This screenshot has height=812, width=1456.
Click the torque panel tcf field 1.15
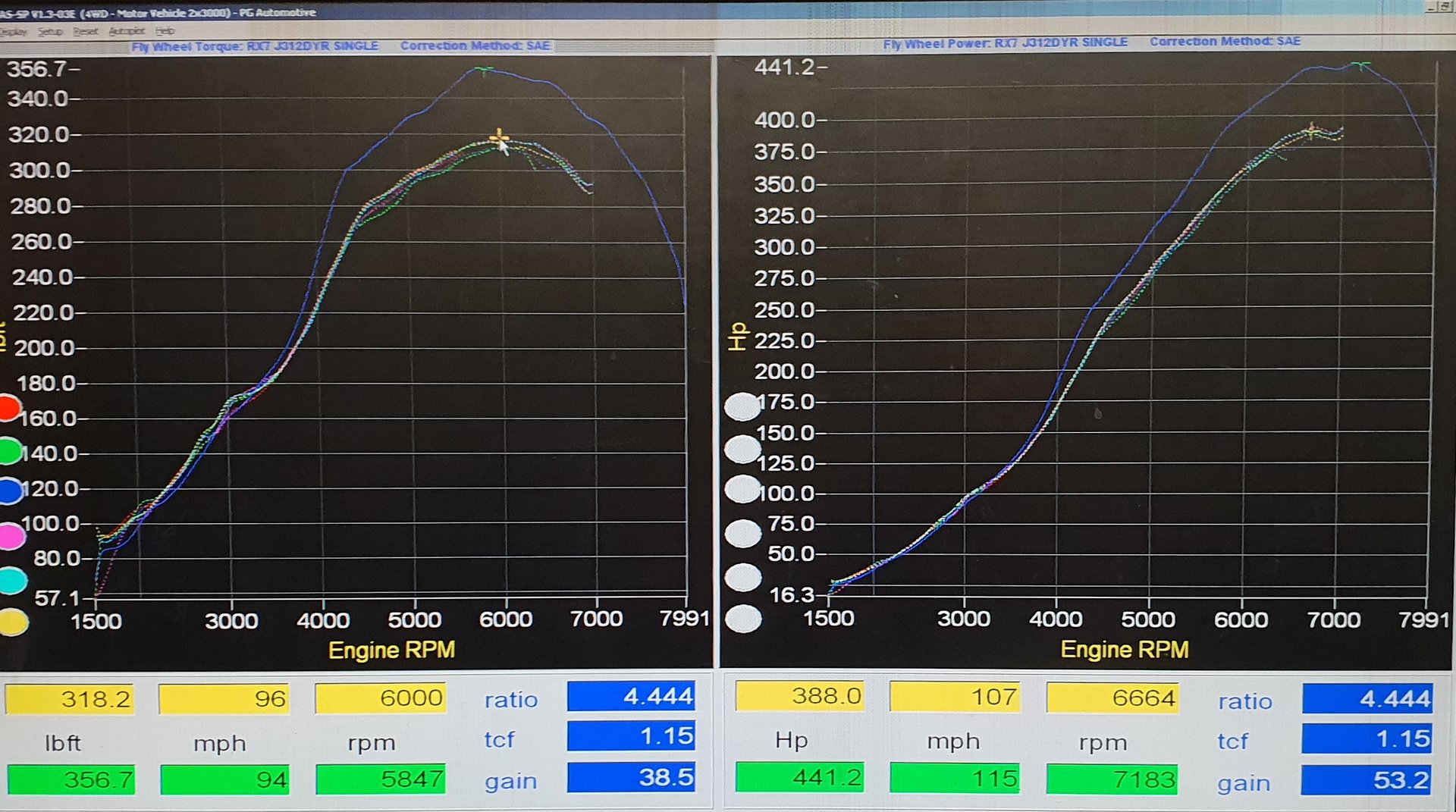[631, 736]
